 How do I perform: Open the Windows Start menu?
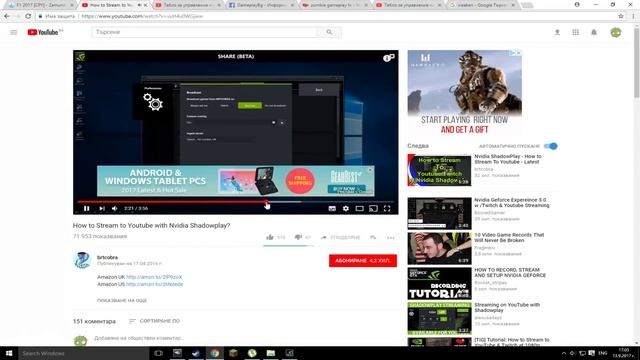click(9, 353)
